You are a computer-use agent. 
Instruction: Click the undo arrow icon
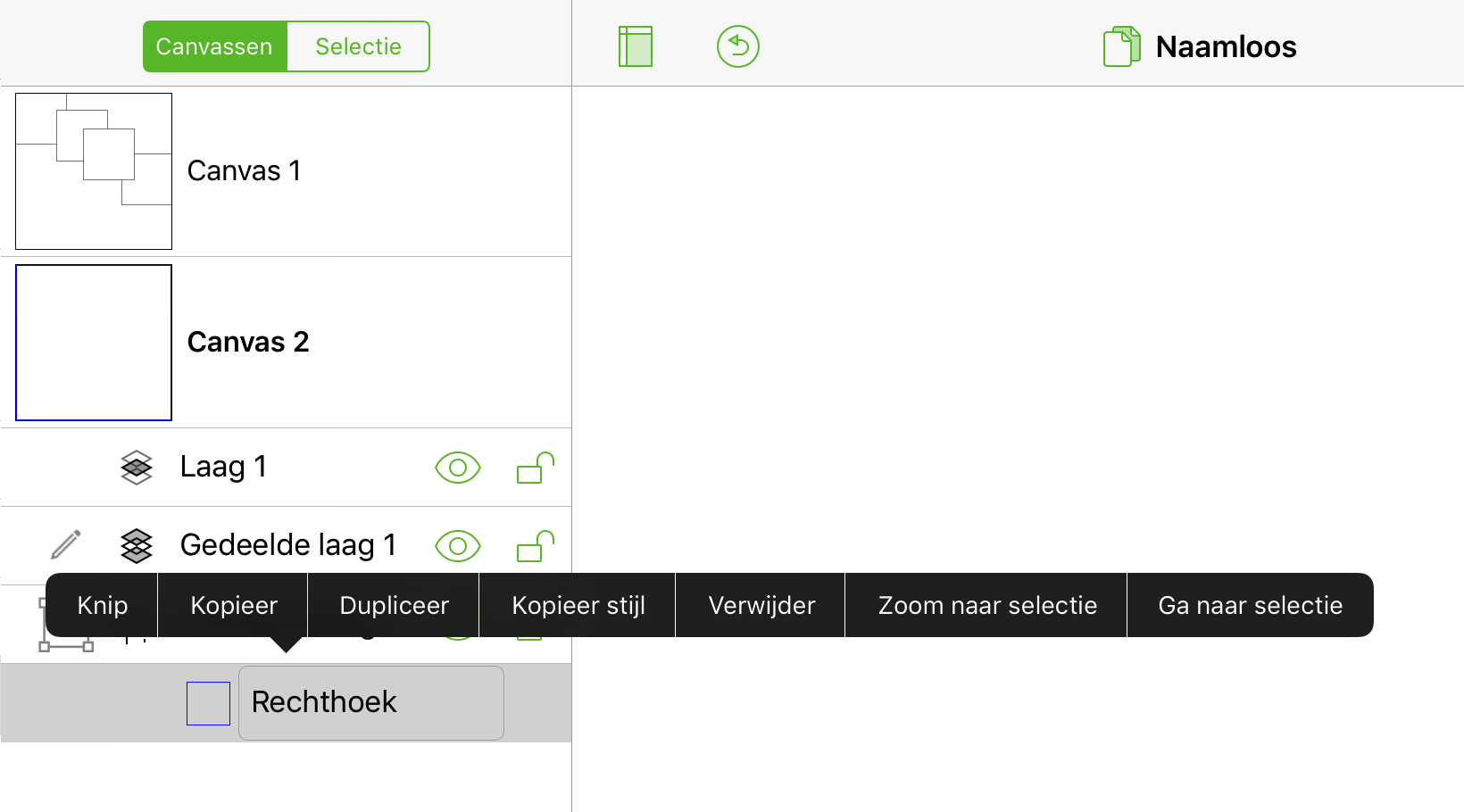[x=737, y=46]
